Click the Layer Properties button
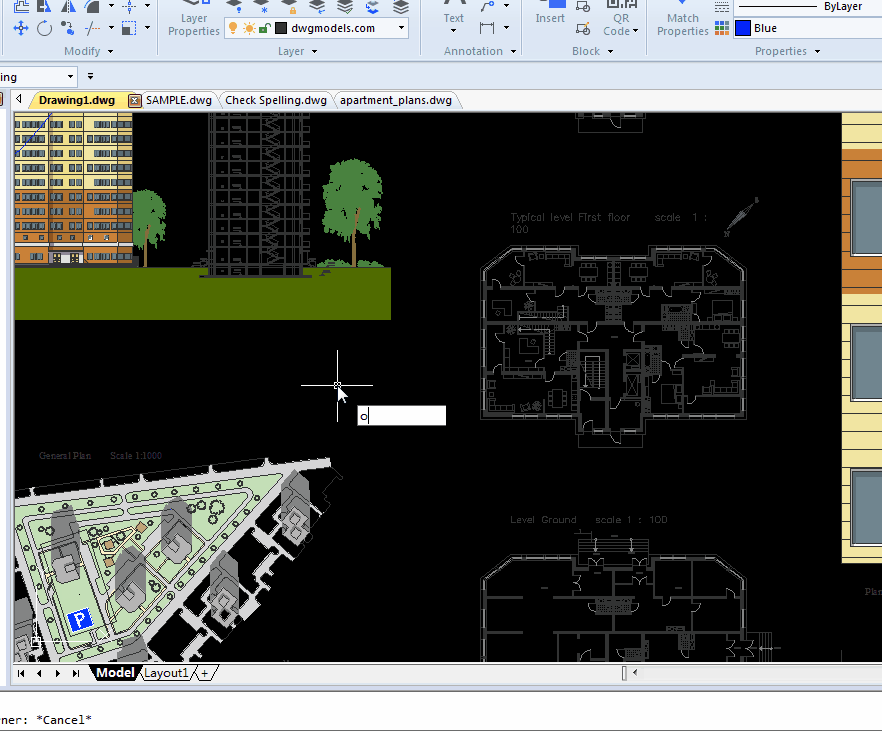This screenshot has width=882, height=732. coord(194,19)
